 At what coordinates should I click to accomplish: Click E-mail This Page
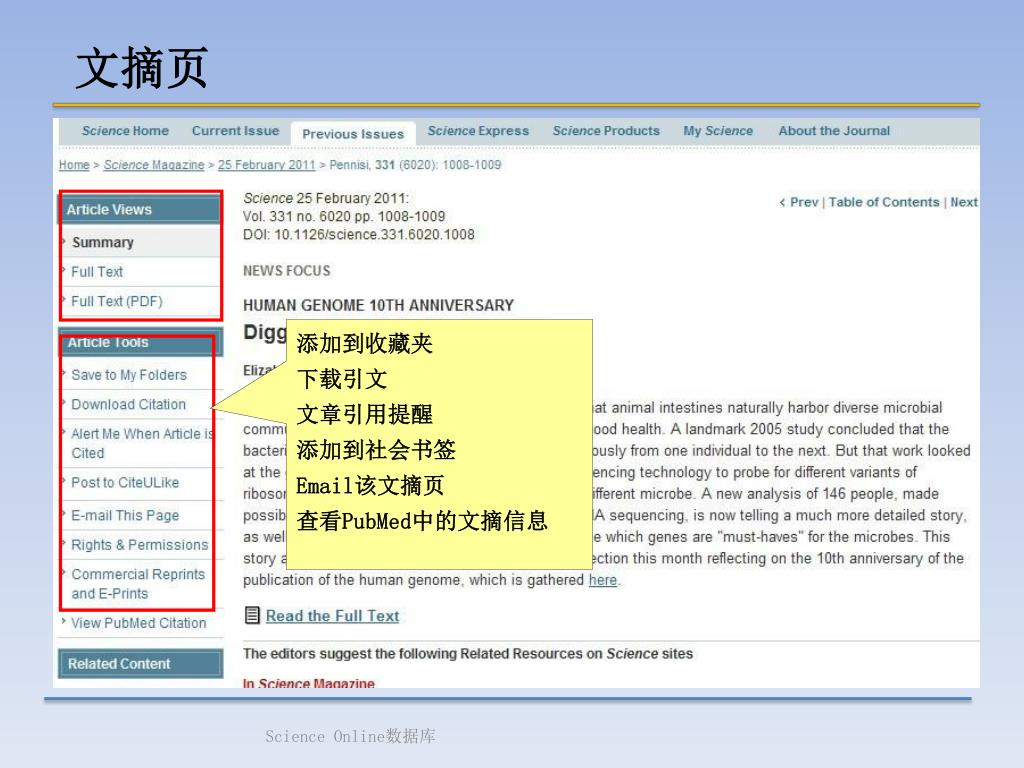[x=125, y=515]
